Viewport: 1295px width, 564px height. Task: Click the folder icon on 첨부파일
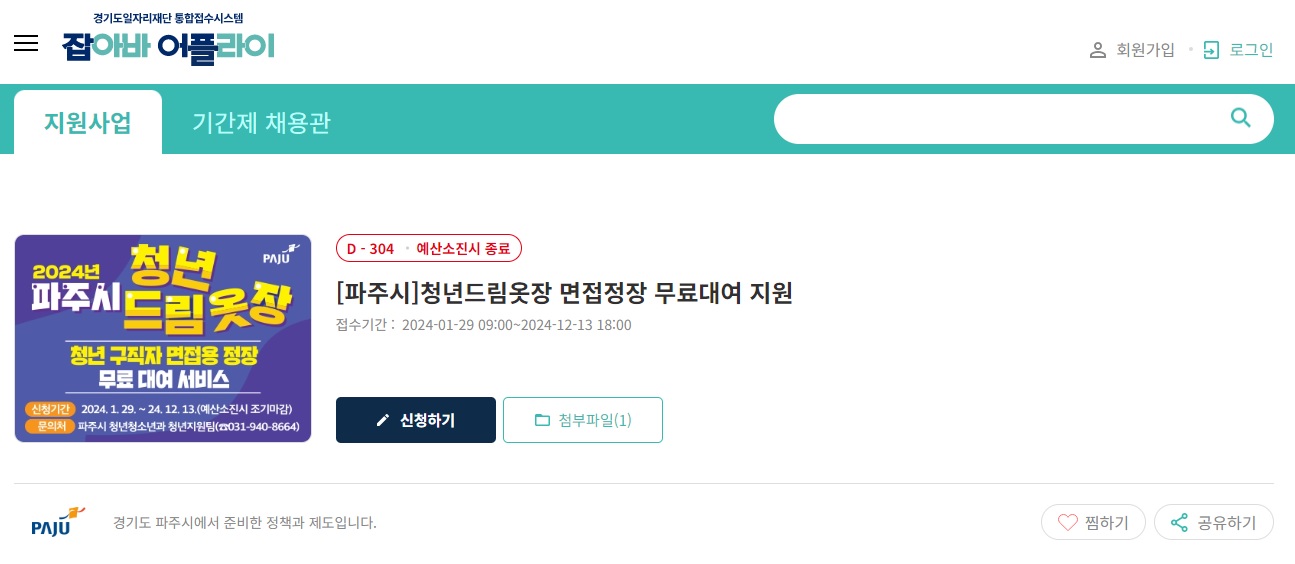click(x=542, y=420)
